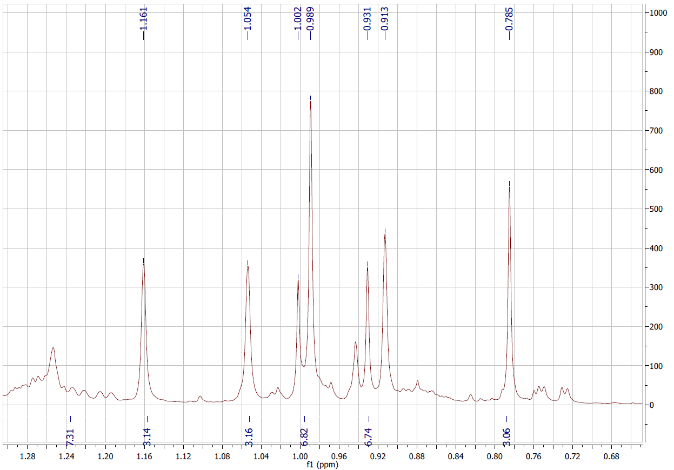Click the 500 tick on intensity axis

pyautogui.click(x=653, y=209)
